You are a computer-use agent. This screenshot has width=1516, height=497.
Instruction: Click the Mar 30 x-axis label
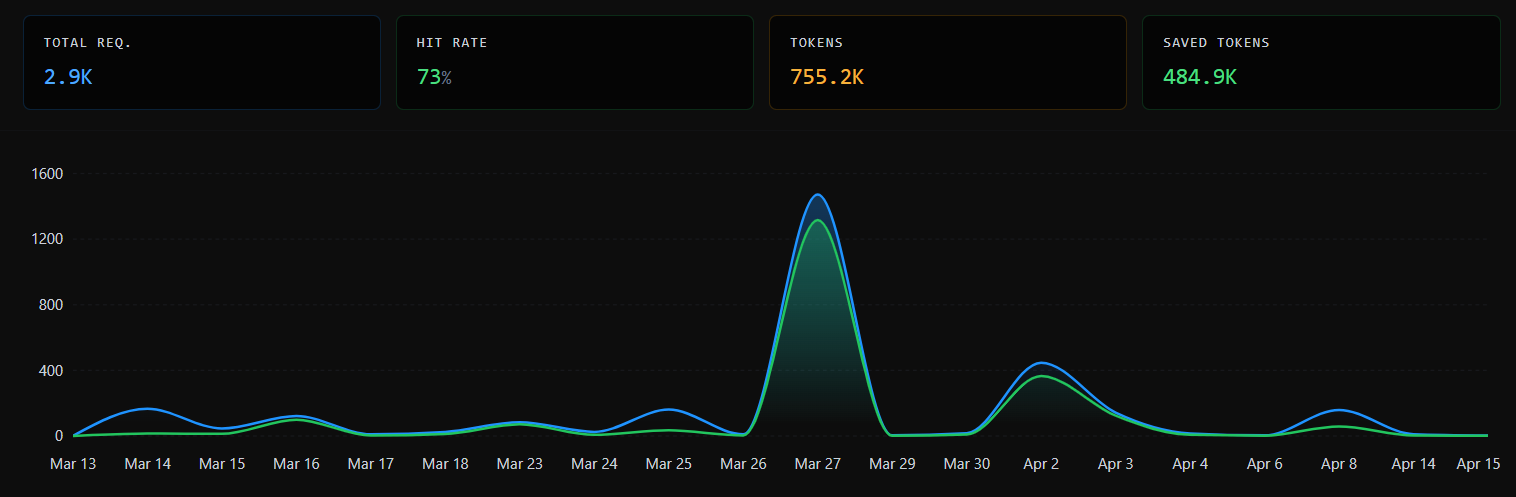click(x=967, y=464)
